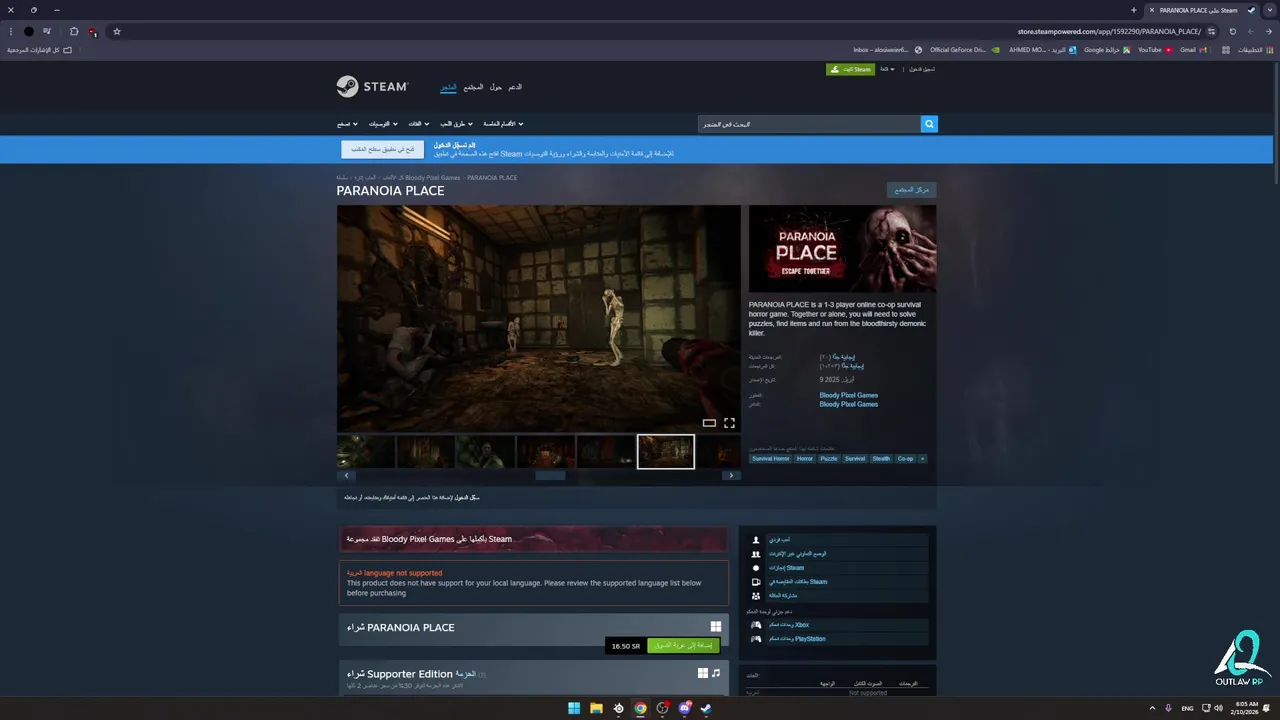Click the store search magnifier button
This screenshot has height=720, width=1280.
click(x=929, y=124)
